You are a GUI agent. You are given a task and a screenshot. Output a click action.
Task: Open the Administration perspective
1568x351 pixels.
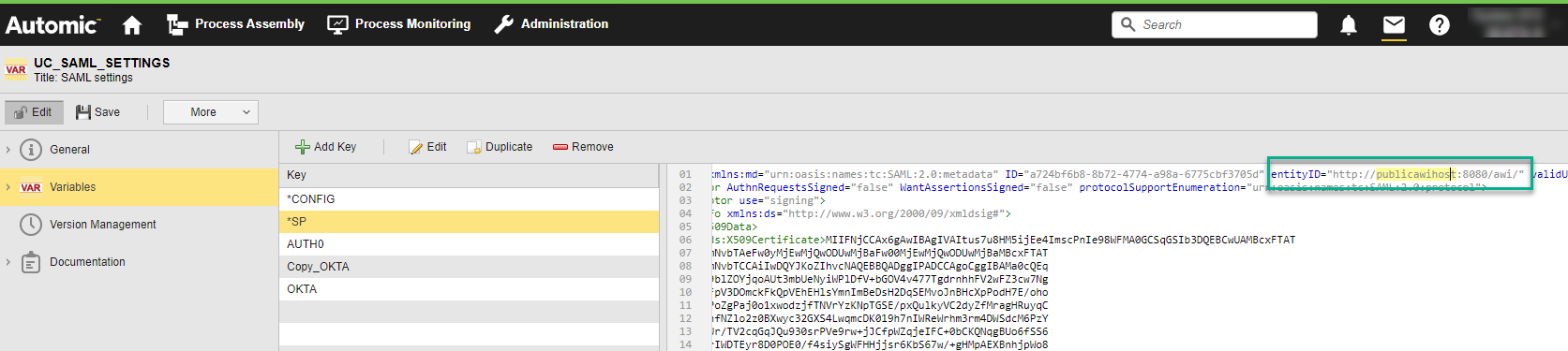coord(551,24)
